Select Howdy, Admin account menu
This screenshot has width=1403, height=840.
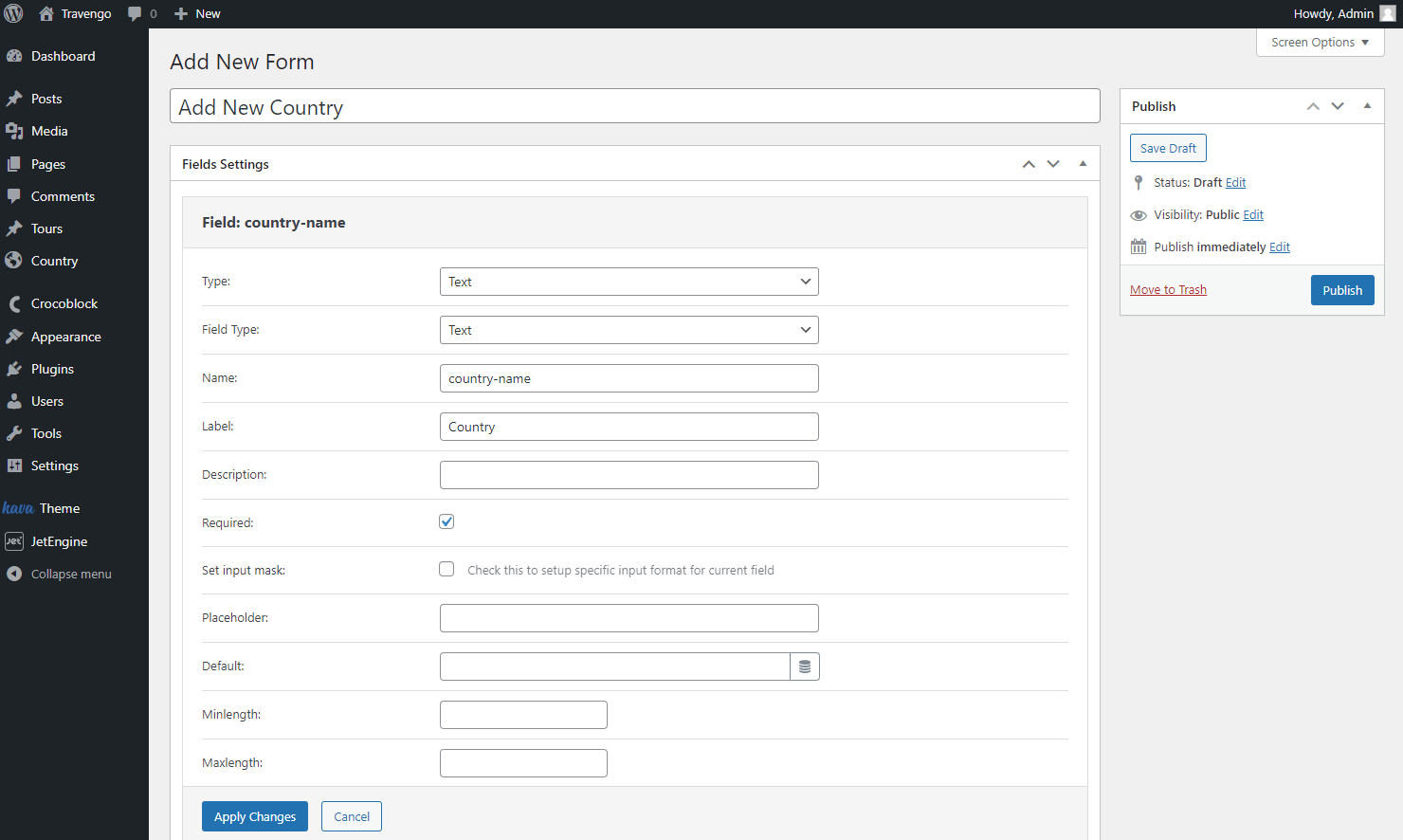(1344, 13)
